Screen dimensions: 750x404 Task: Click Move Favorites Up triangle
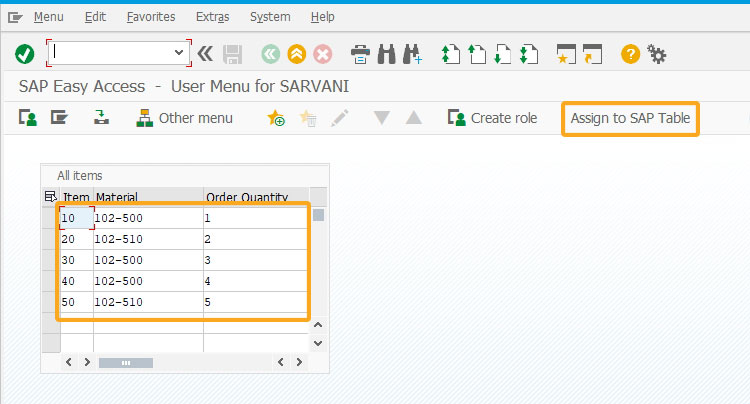[414, 118]
